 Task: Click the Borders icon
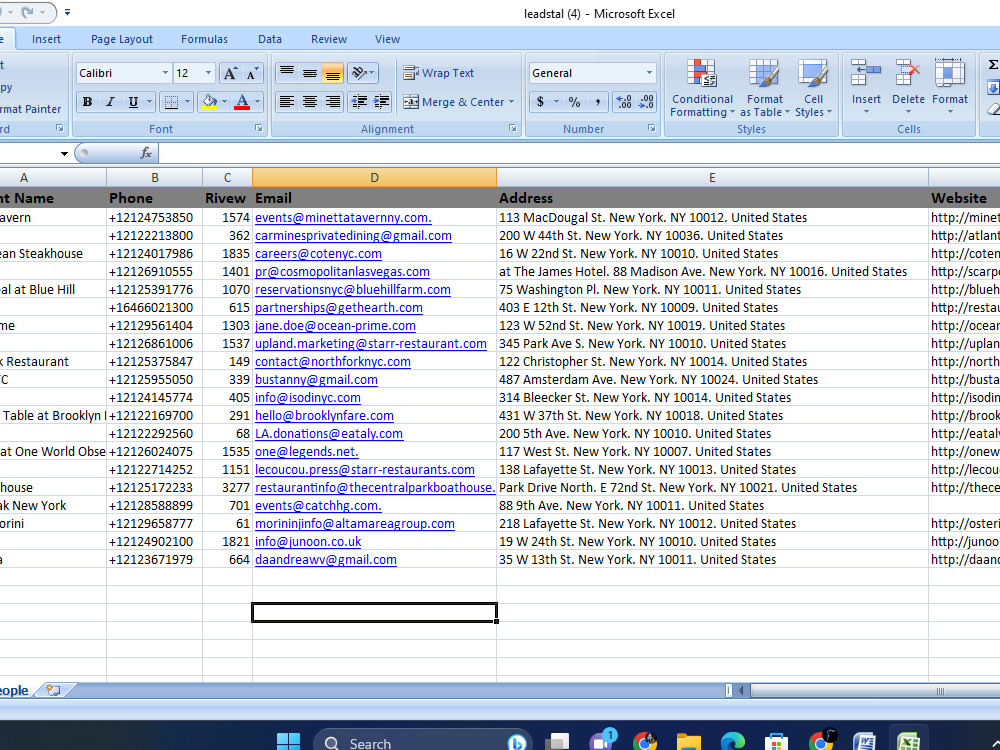click(170, 102)
